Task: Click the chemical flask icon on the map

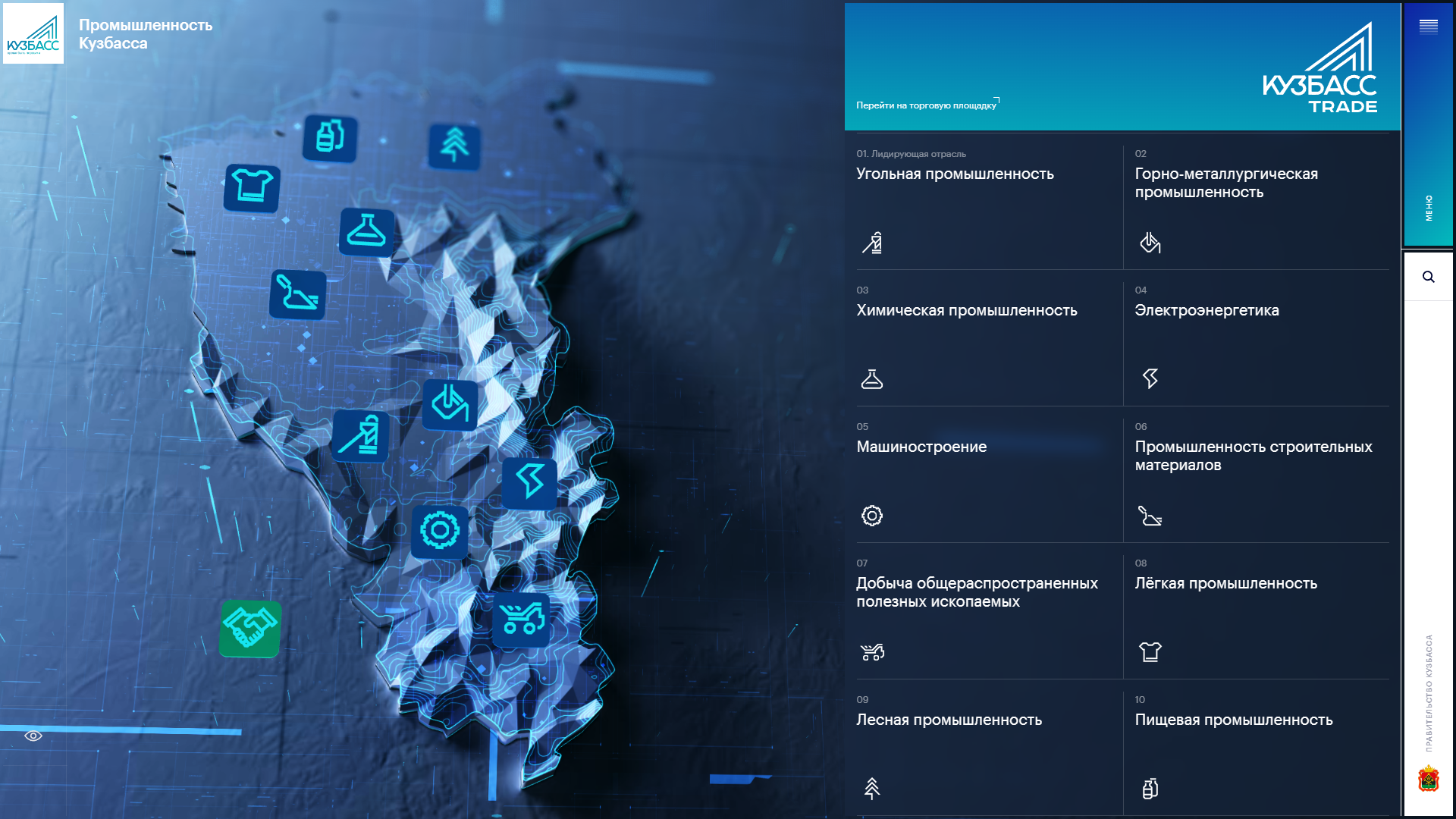Action: tap(367, 231)
